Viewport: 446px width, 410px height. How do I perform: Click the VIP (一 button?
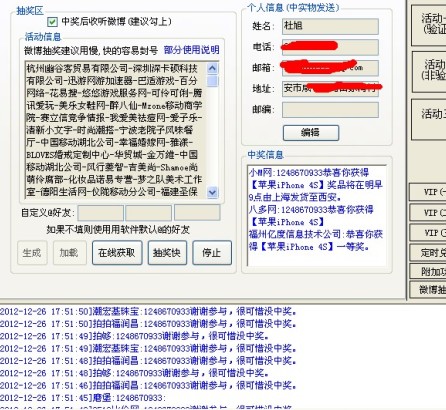click(428, 192)
